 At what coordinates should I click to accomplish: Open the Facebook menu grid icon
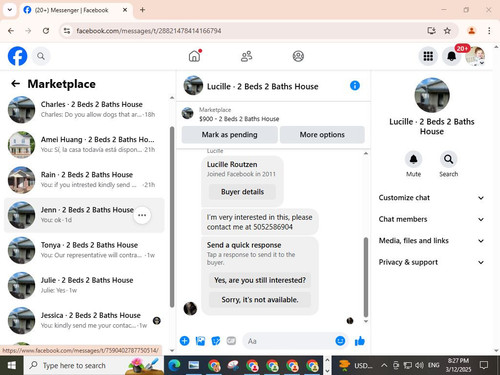point(428,56)
